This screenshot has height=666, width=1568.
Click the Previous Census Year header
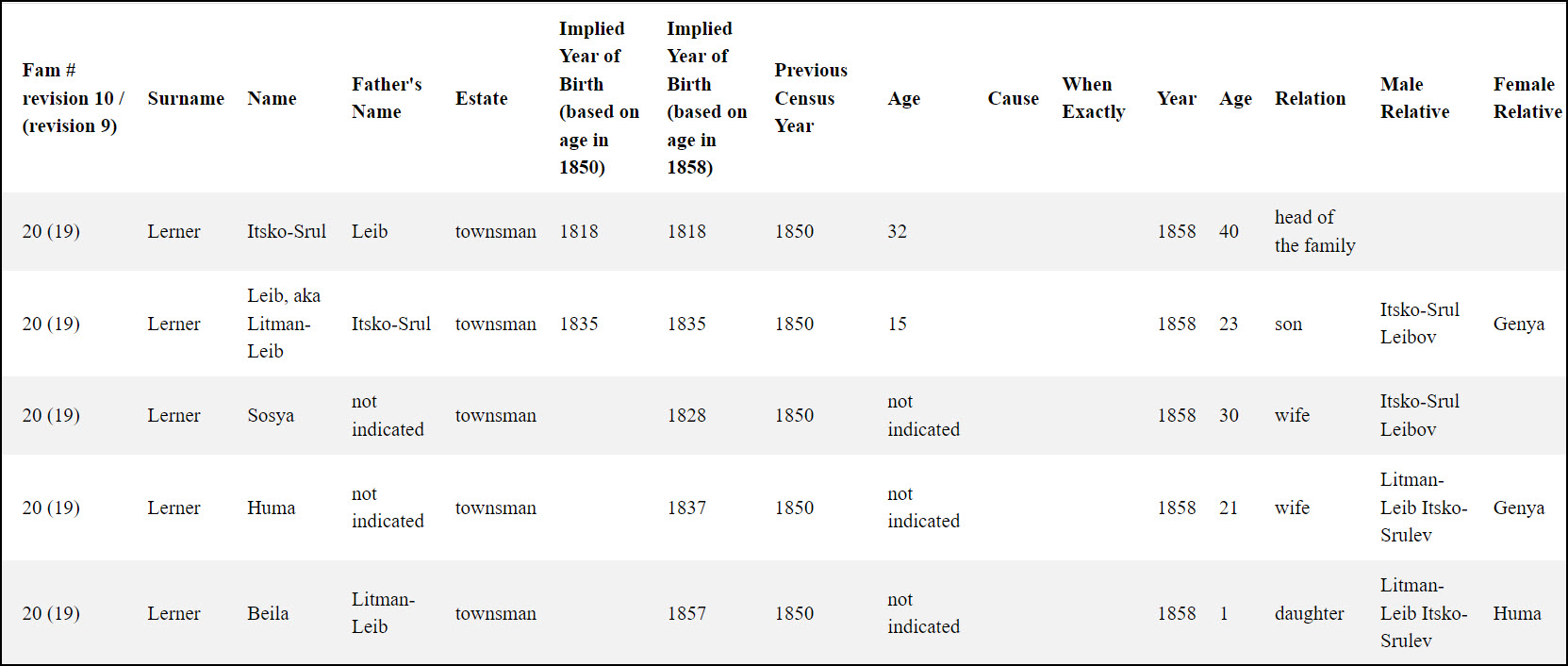(811, 98)
